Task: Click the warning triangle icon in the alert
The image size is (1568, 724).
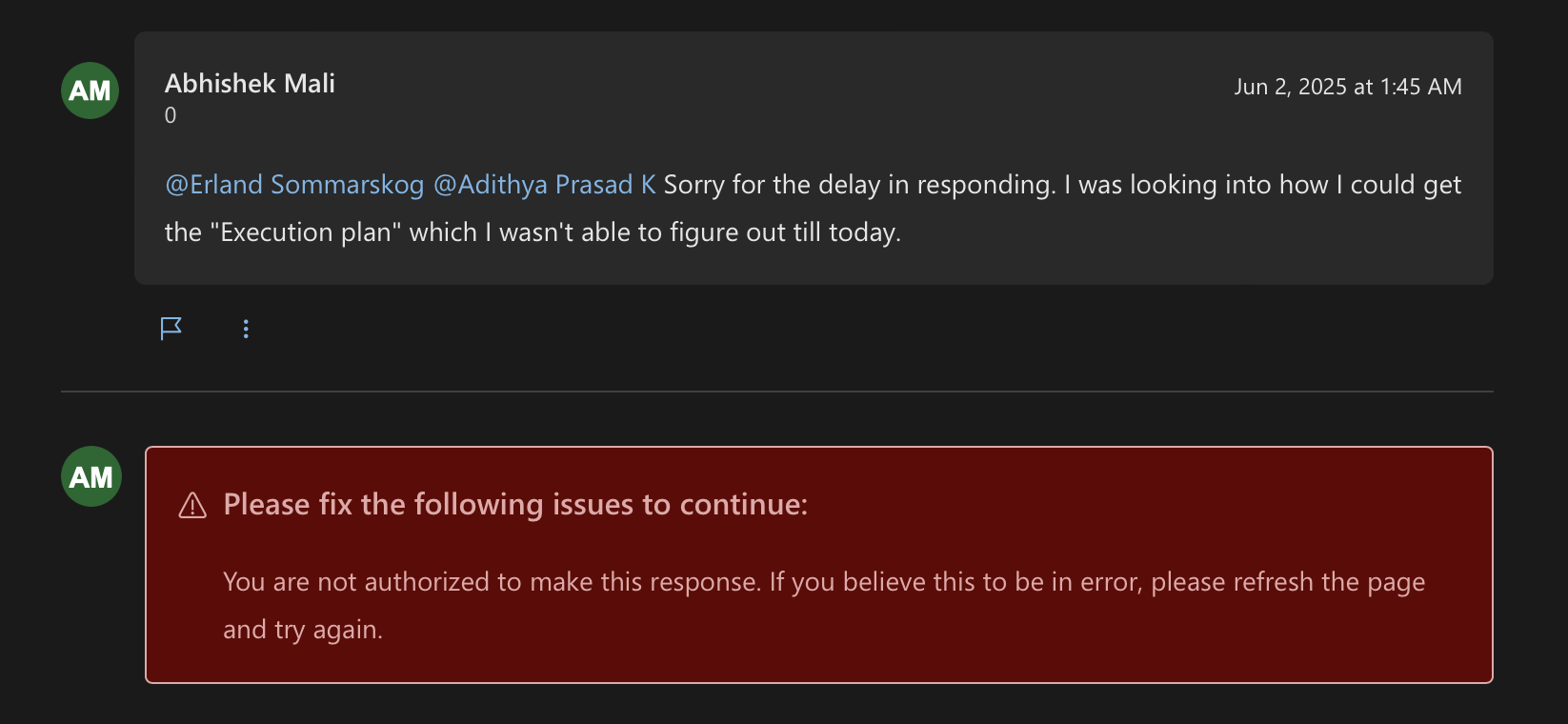Action: pos(193,505)
